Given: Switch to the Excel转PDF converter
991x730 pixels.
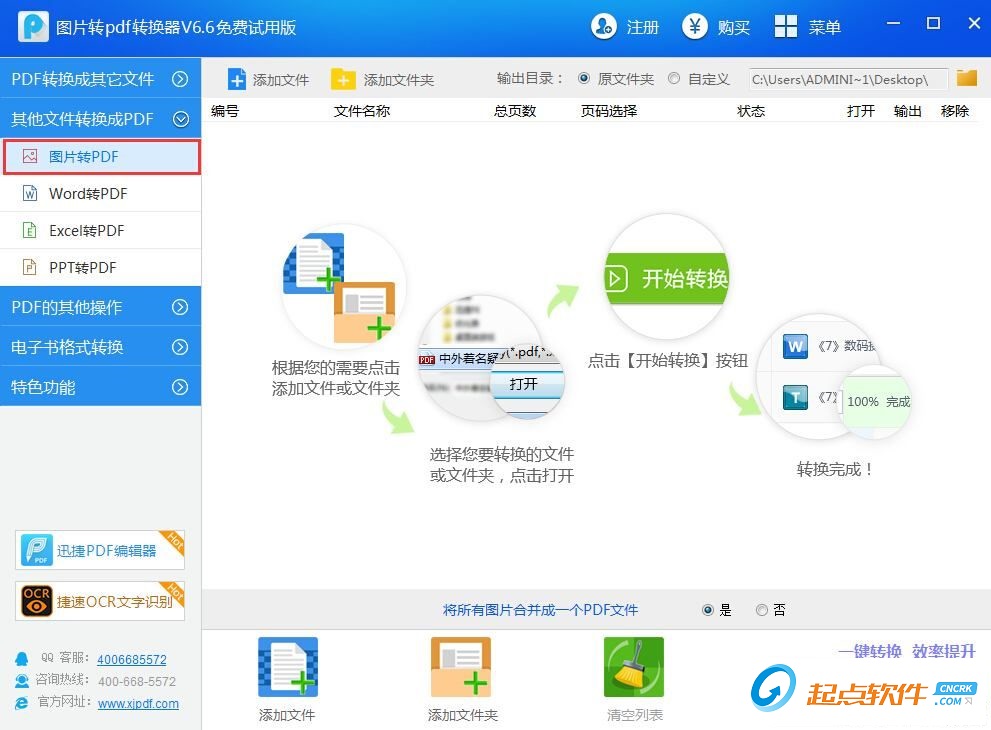Looking at the screenshot, I should (x=85, y=230).
